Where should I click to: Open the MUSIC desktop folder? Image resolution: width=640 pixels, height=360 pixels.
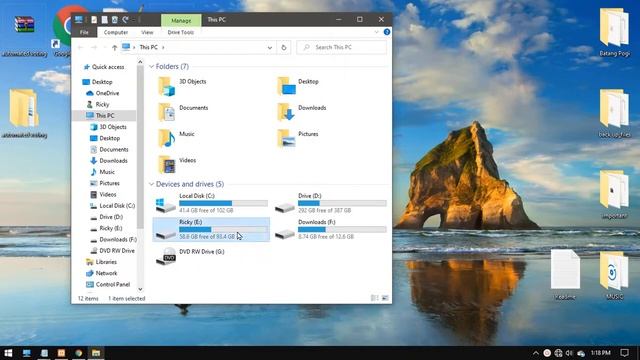pyautogui.click(x=614, y=276)
